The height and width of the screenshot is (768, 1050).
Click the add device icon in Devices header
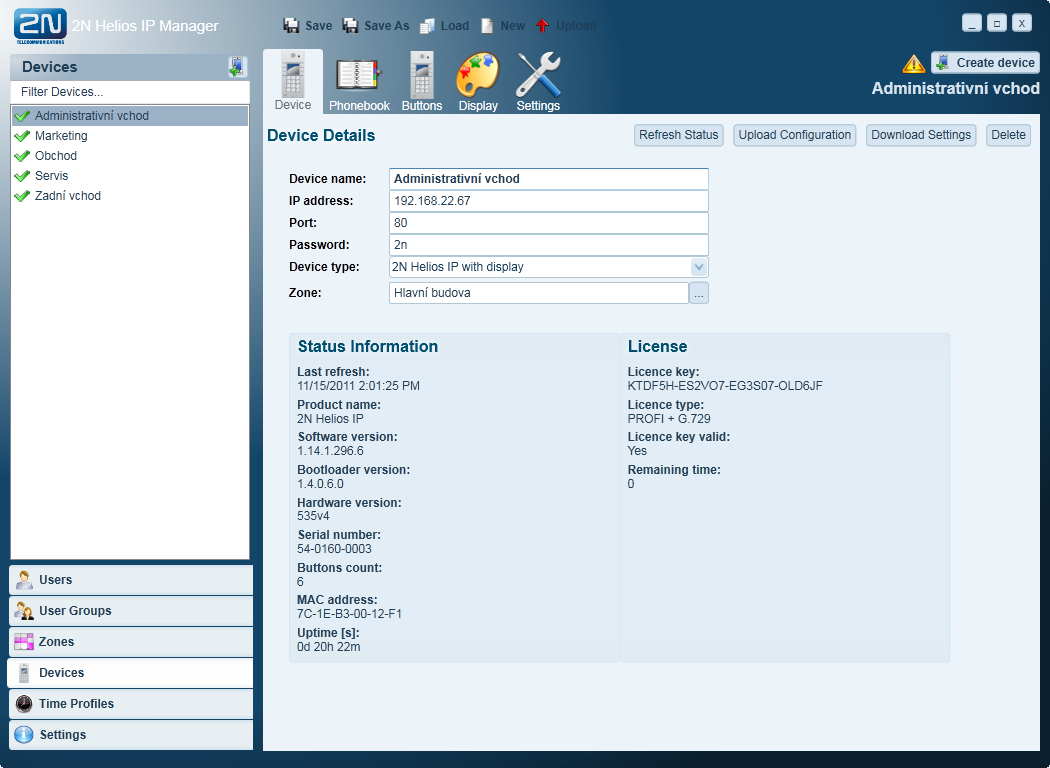coord(236,67)
